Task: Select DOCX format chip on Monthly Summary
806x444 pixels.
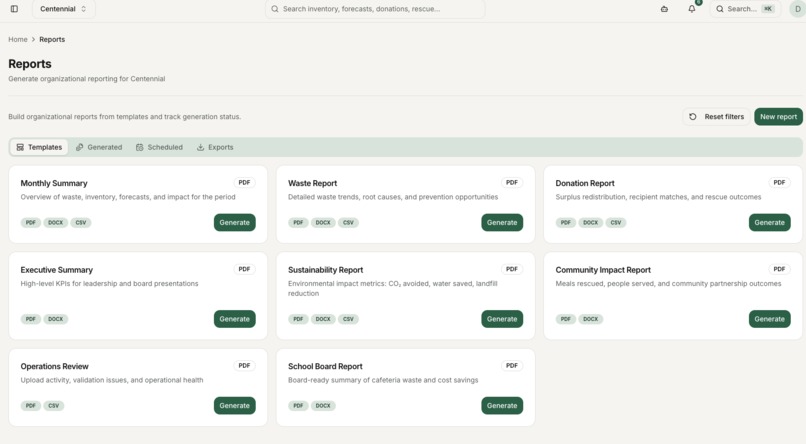Action: pos(56,223)
